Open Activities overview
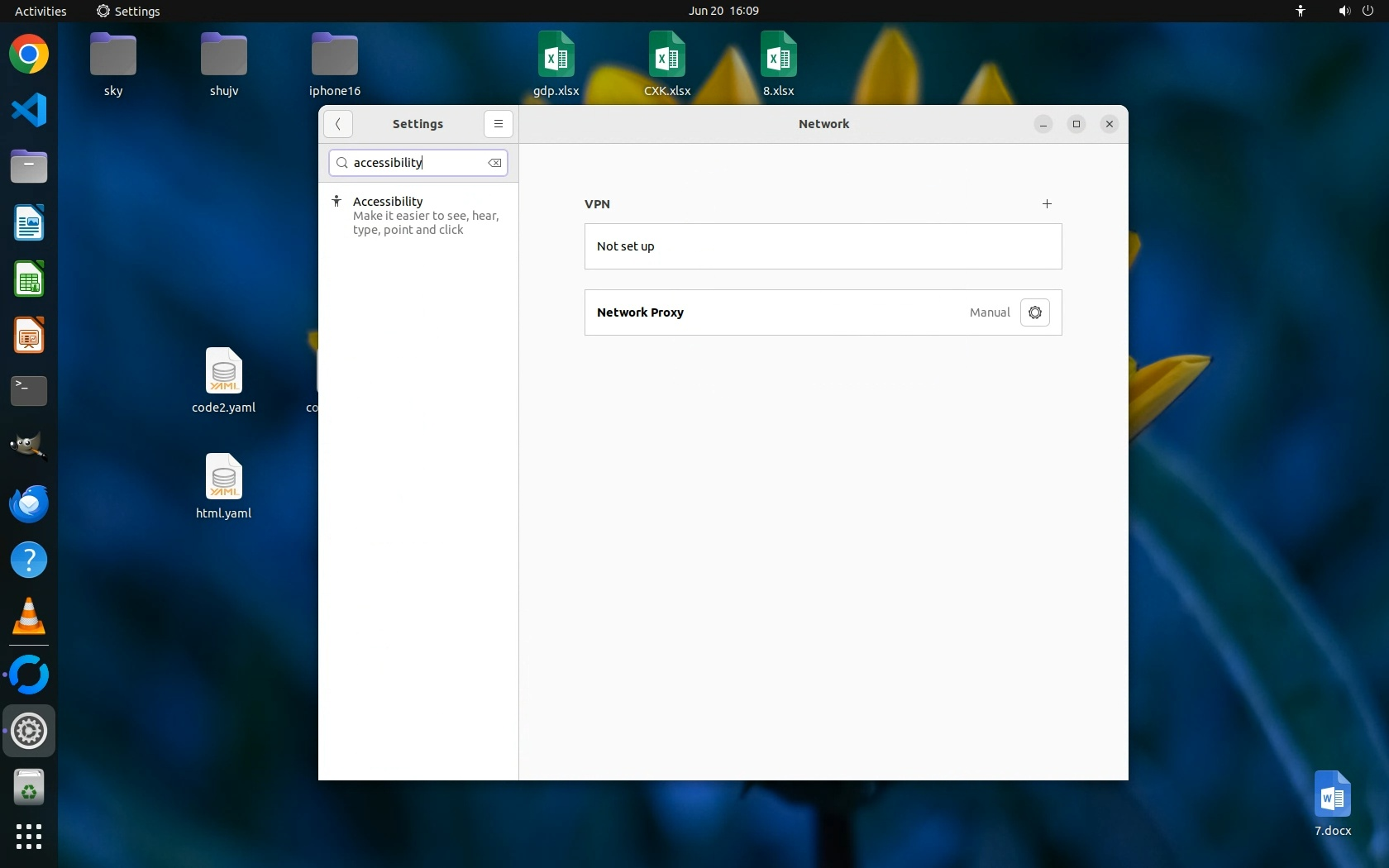This screenshot has height=868, width=1389. pos(41,11)
